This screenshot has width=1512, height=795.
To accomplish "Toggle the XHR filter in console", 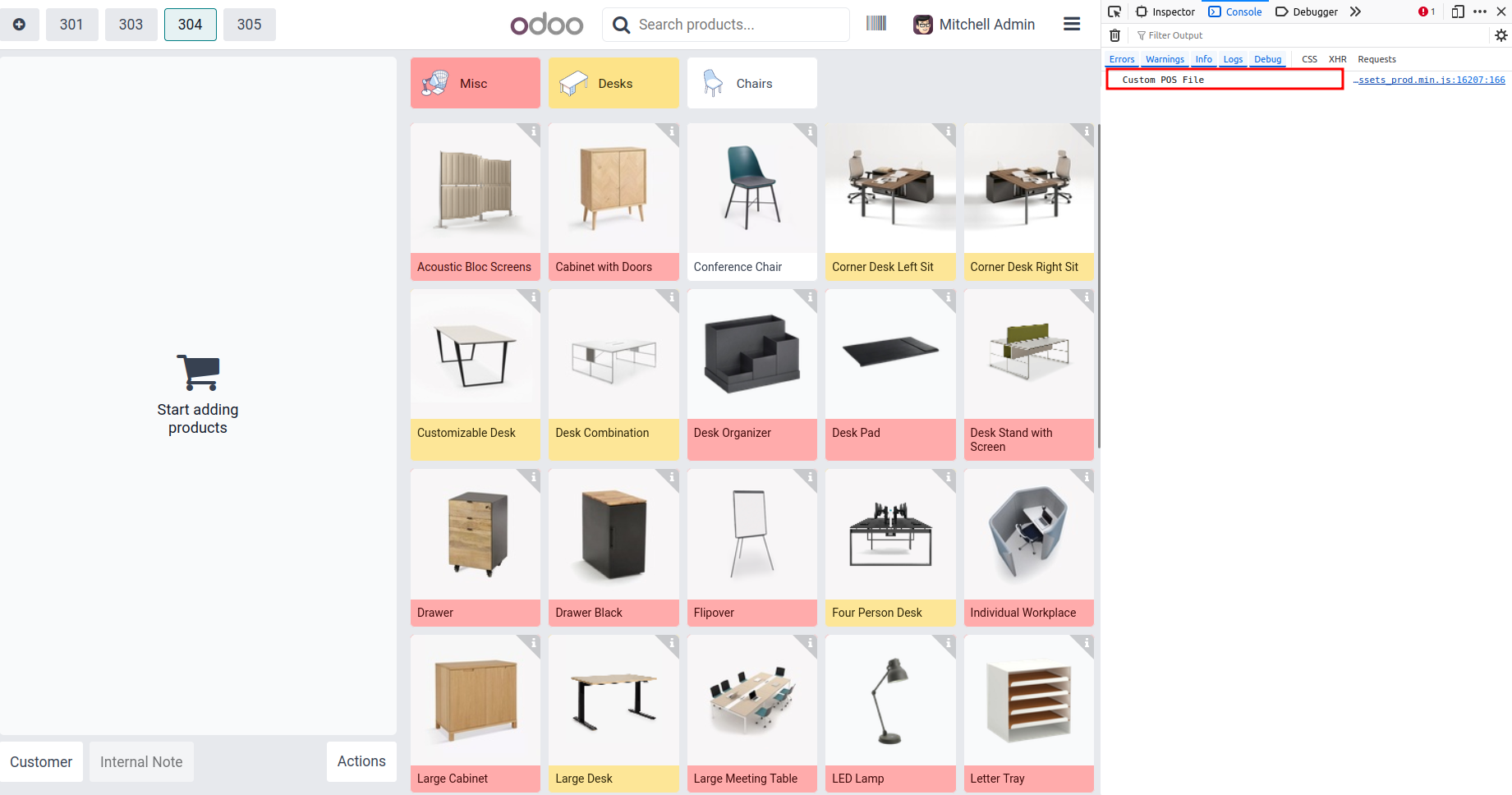I will 1338,59.
